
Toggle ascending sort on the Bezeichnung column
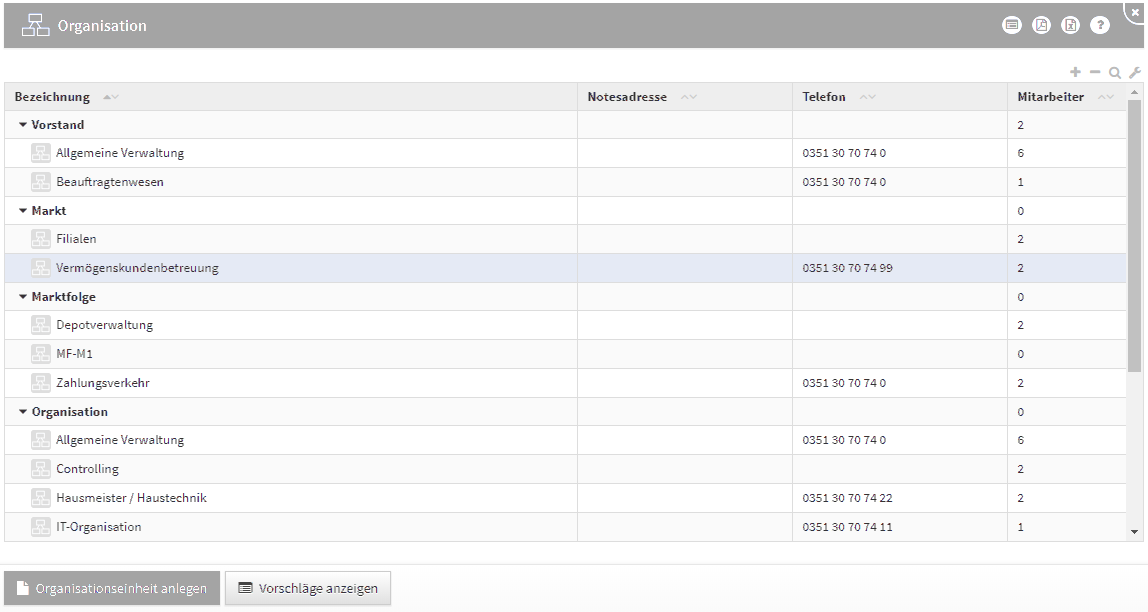pos(106,96)
